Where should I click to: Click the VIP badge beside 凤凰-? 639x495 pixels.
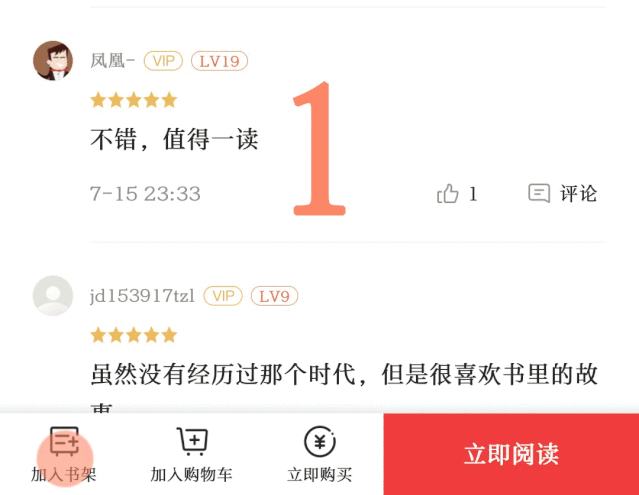163,61
